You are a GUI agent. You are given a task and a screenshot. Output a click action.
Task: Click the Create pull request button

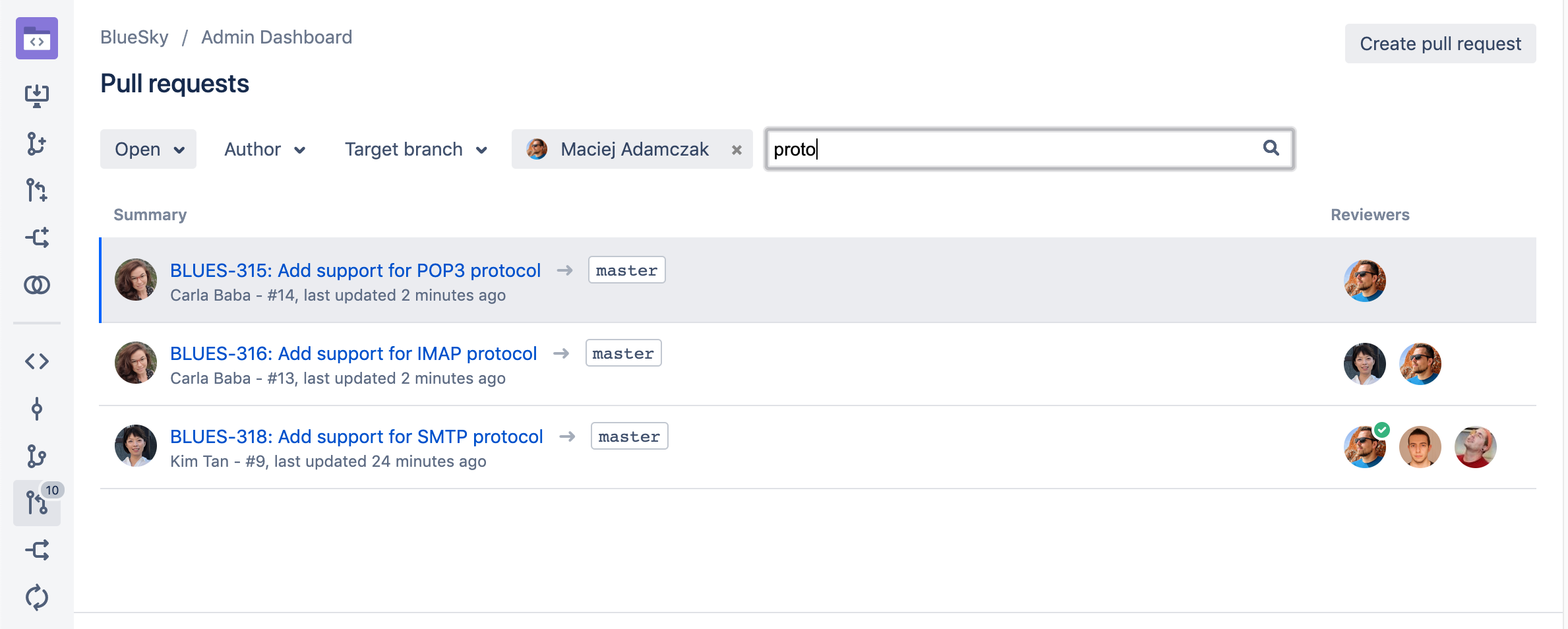pyautogui.click(x=1440, y=43)
